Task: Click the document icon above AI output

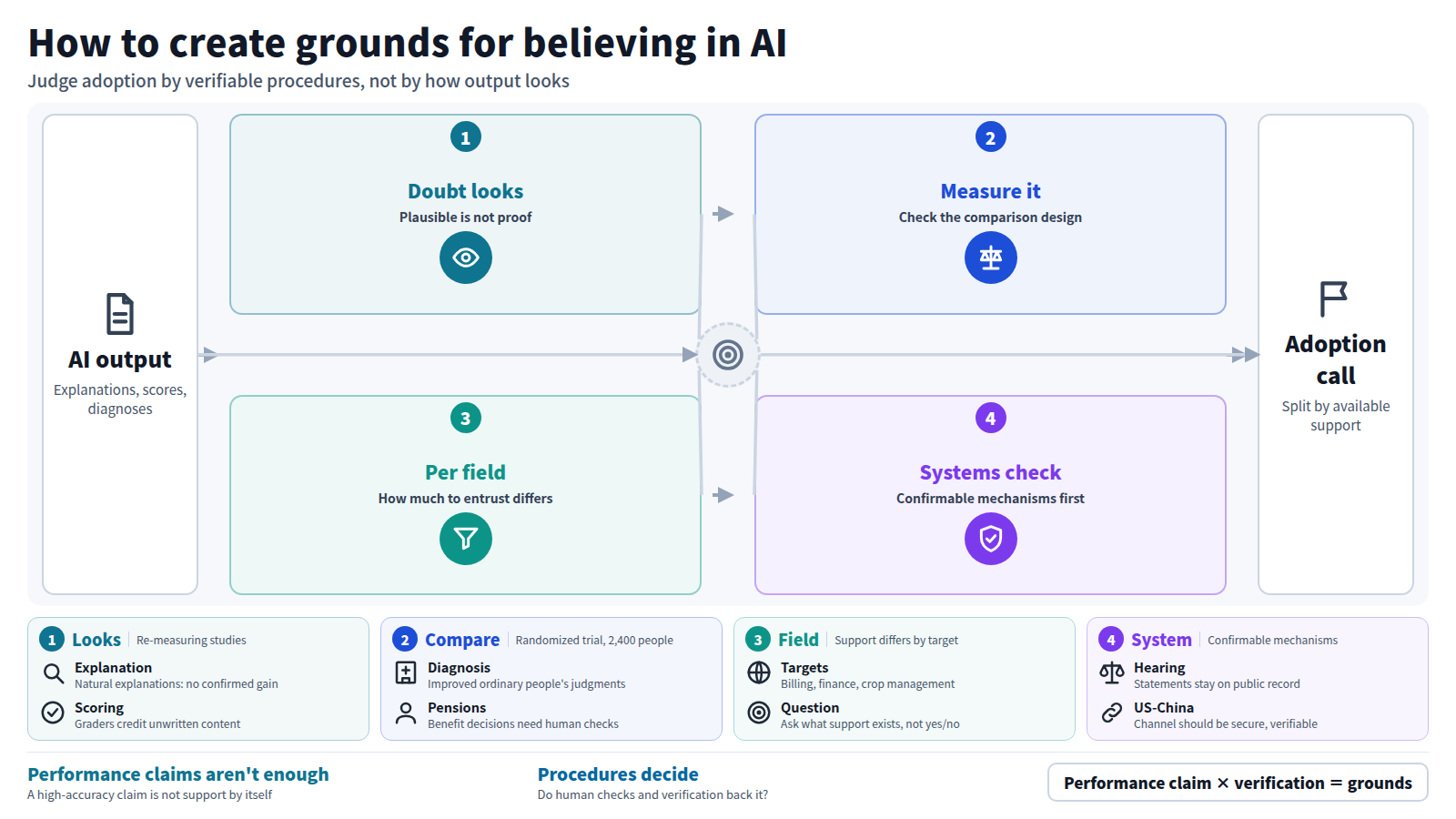Action: 120,314
